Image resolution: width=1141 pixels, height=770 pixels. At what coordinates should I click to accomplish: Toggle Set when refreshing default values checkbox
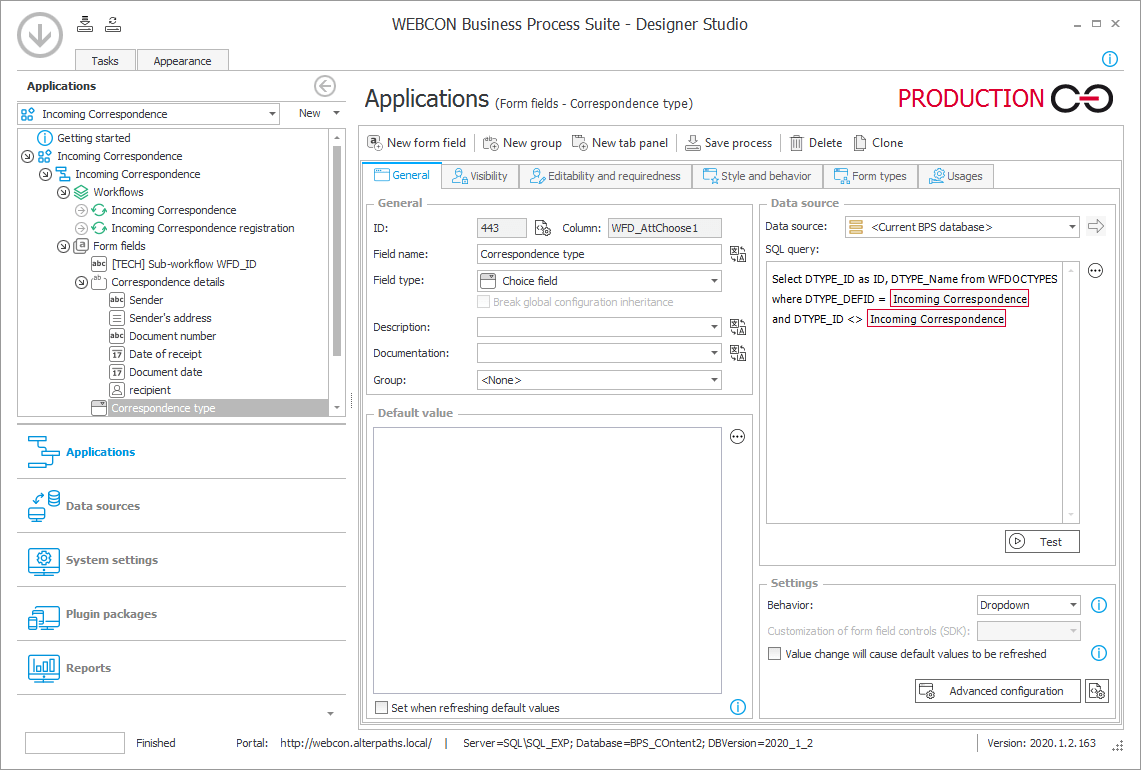click(381, 707)
